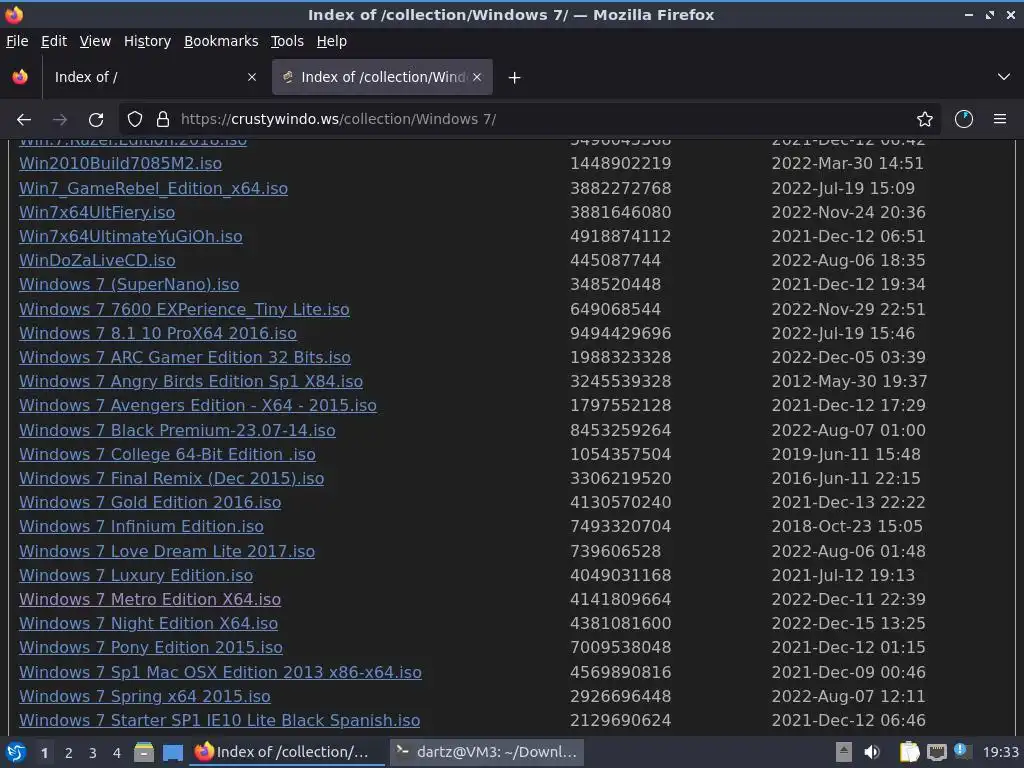Open the file manager taskbar launcher
The image size is (1024, 768).
coord(144,752)
